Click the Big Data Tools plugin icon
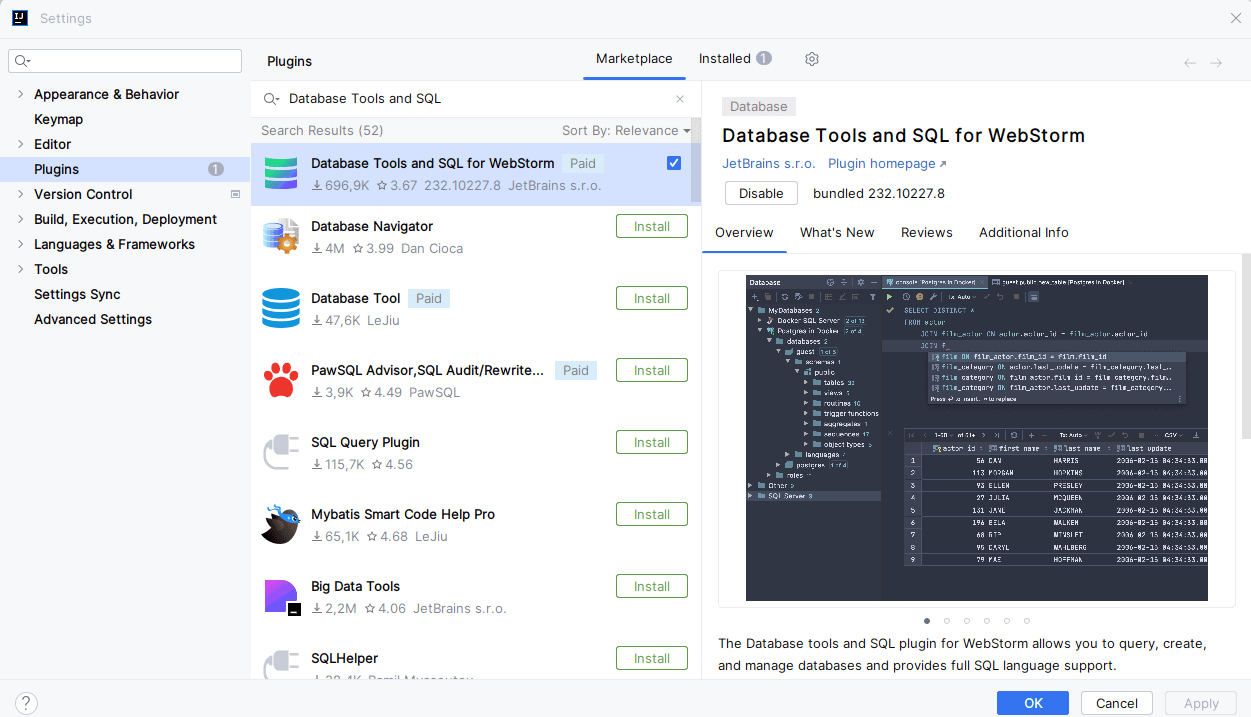 tap(281, 596)
